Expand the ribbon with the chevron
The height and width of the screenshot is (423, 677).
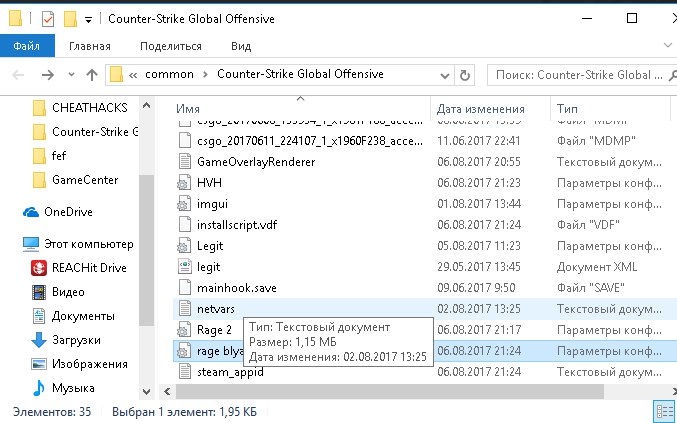pyautogui.click(x=668, y=45)
